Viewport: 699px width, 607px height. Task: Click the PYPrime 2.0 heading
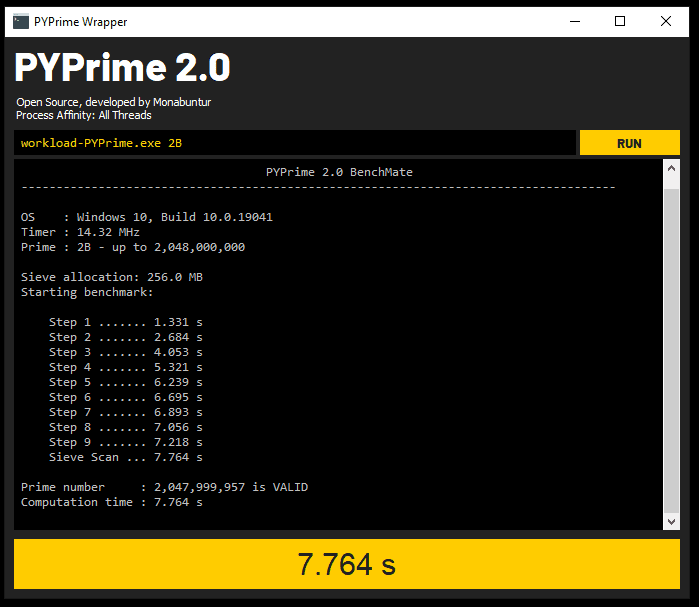pos(123,67)
